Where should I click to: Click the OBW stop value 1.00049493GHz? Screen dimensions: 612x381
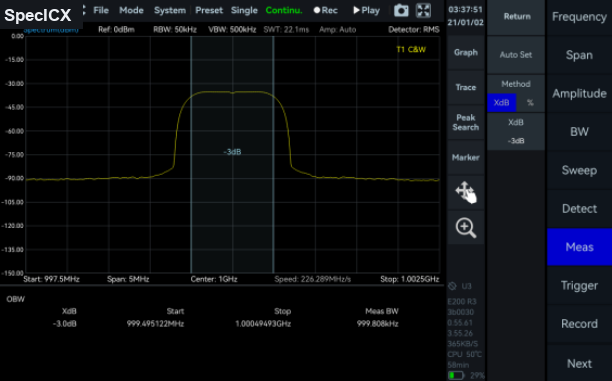[x=263, y=324]
